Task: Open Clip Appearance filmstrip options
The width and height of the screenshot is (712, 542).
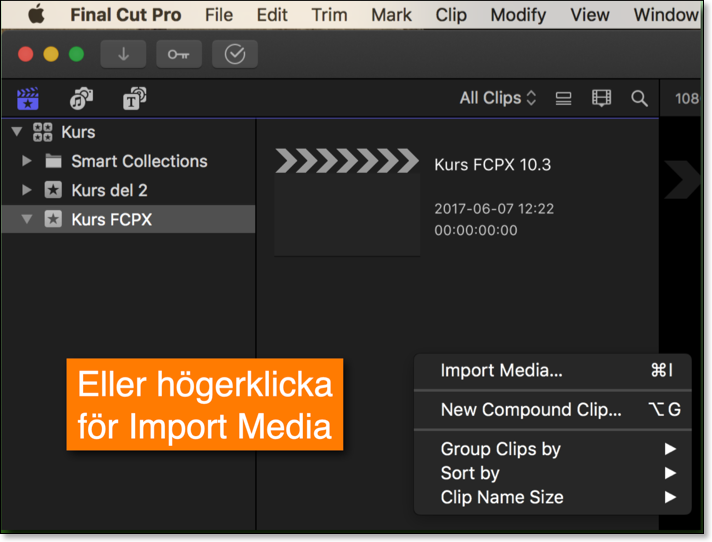Action: pyautogui.click(x=602, y=98)
